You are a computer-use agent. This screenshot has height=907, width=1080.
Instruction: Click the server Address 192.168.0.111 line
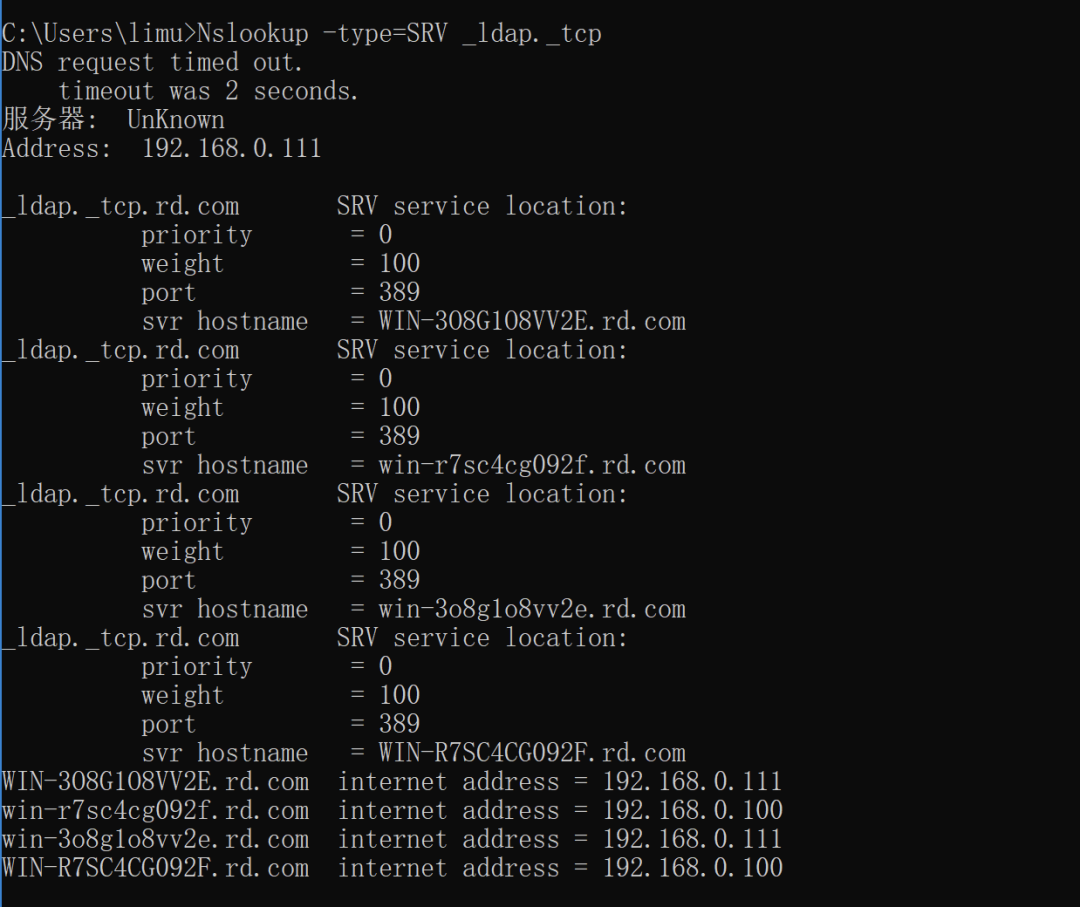tap(162, 149)
